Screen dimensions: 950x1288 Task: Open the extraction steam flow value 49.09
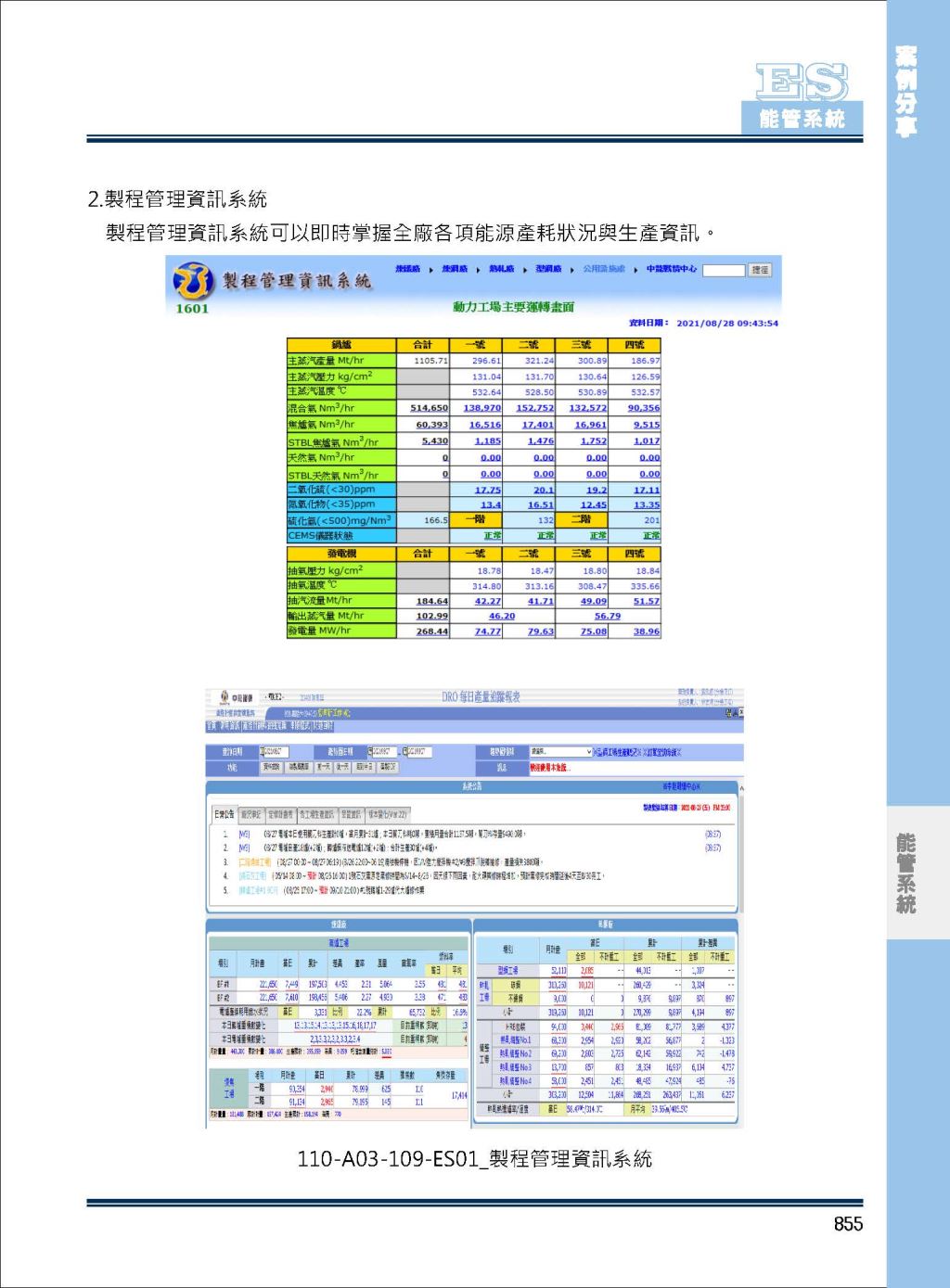tap(594, 601)
